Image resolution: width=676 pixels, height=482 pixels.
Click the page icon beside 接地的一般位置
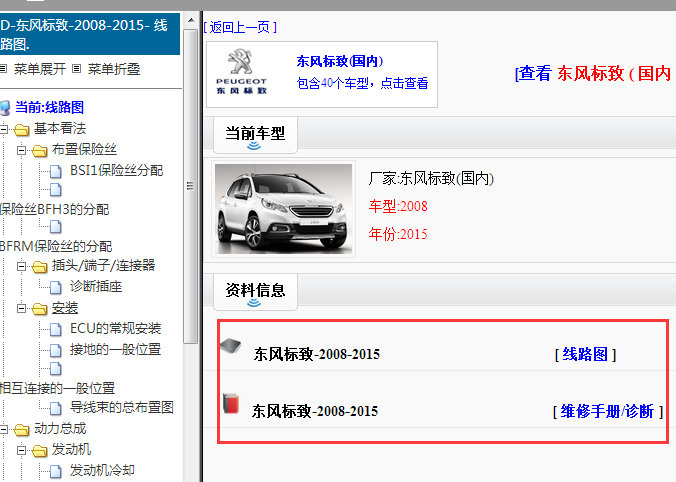[x=56, y=350]
